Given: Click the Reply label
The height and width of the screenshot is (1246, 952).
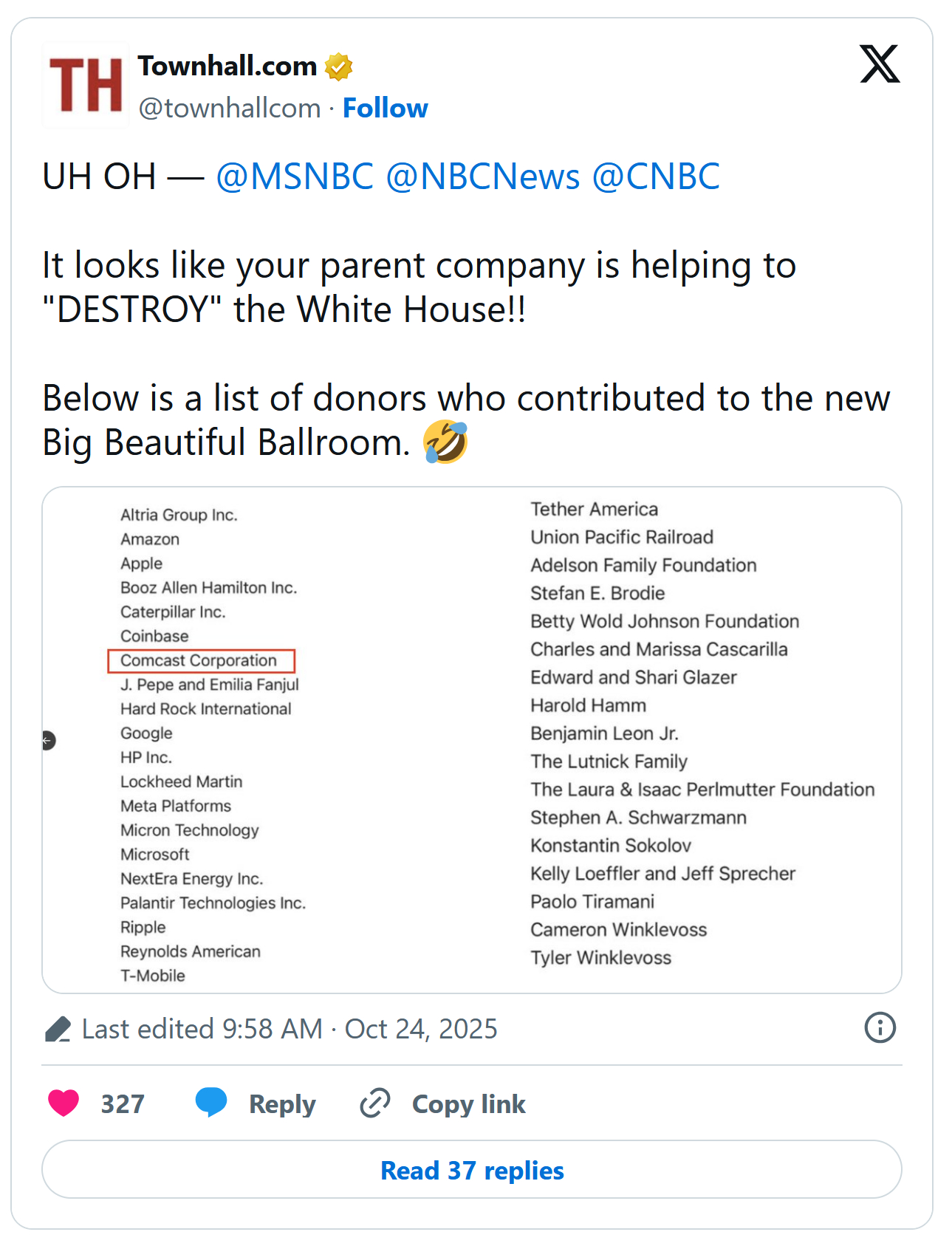Looking at the screenshot, I should tap(282, 1104).
